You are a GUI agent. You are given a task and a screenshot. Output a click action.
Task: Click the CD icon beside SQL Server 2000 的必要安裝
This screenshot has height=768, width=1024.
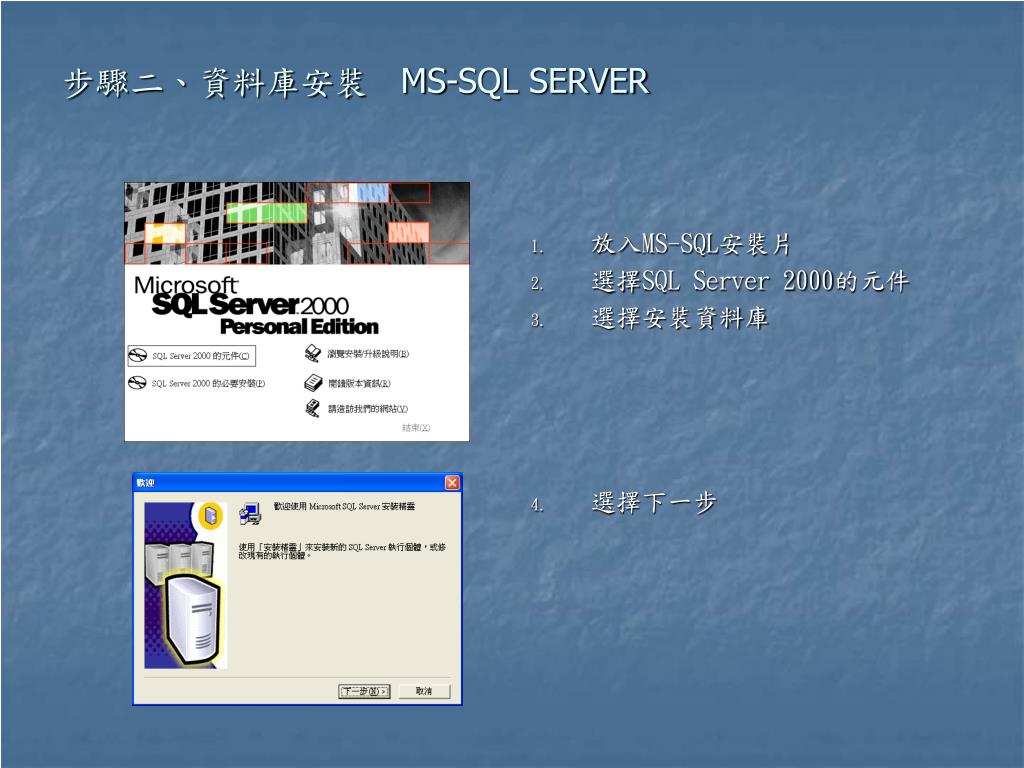tap(137, 383)
